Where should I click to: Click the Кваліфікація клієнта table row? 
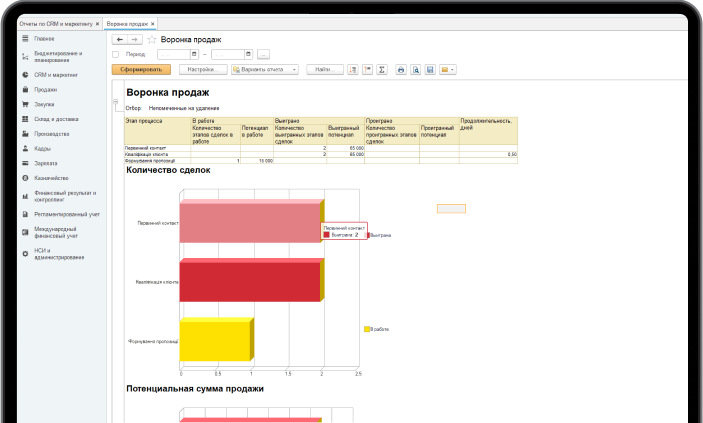pyautogui.click(x=321, y=154)
